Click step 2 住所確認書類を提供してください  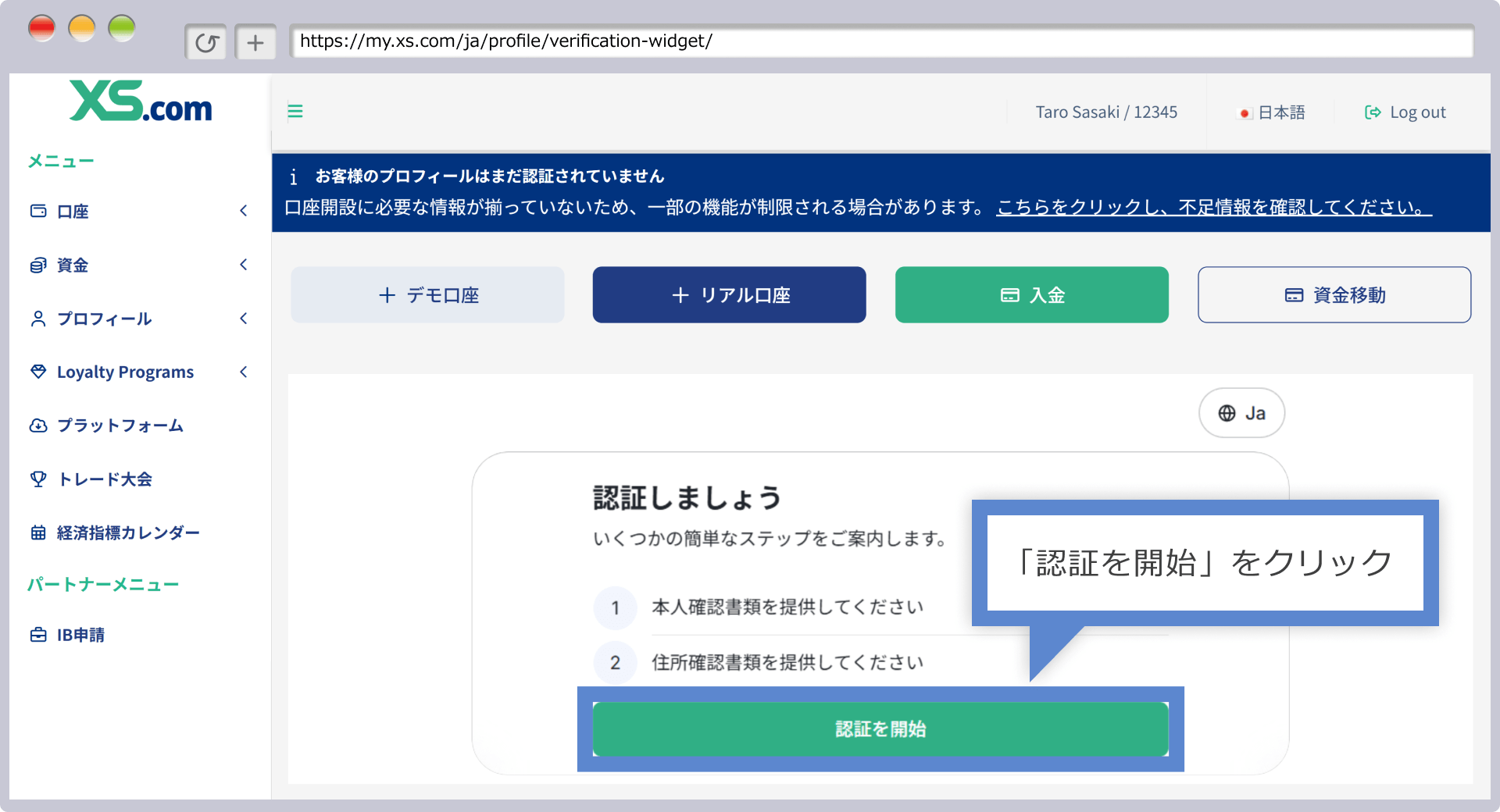click(x=787, y=662)
